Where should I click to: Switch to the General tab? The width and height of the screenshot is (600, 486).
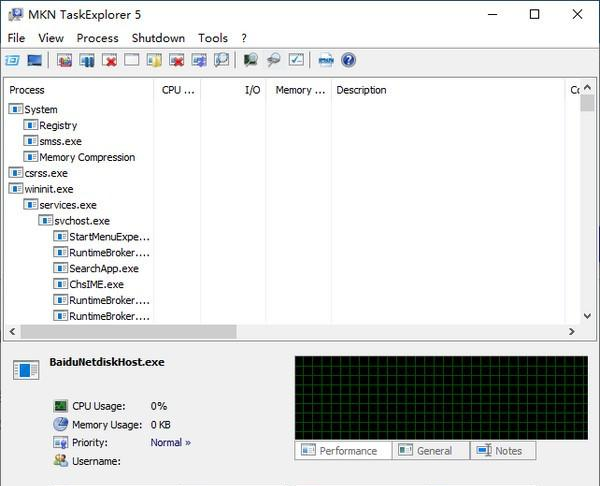tap(431, 450)
